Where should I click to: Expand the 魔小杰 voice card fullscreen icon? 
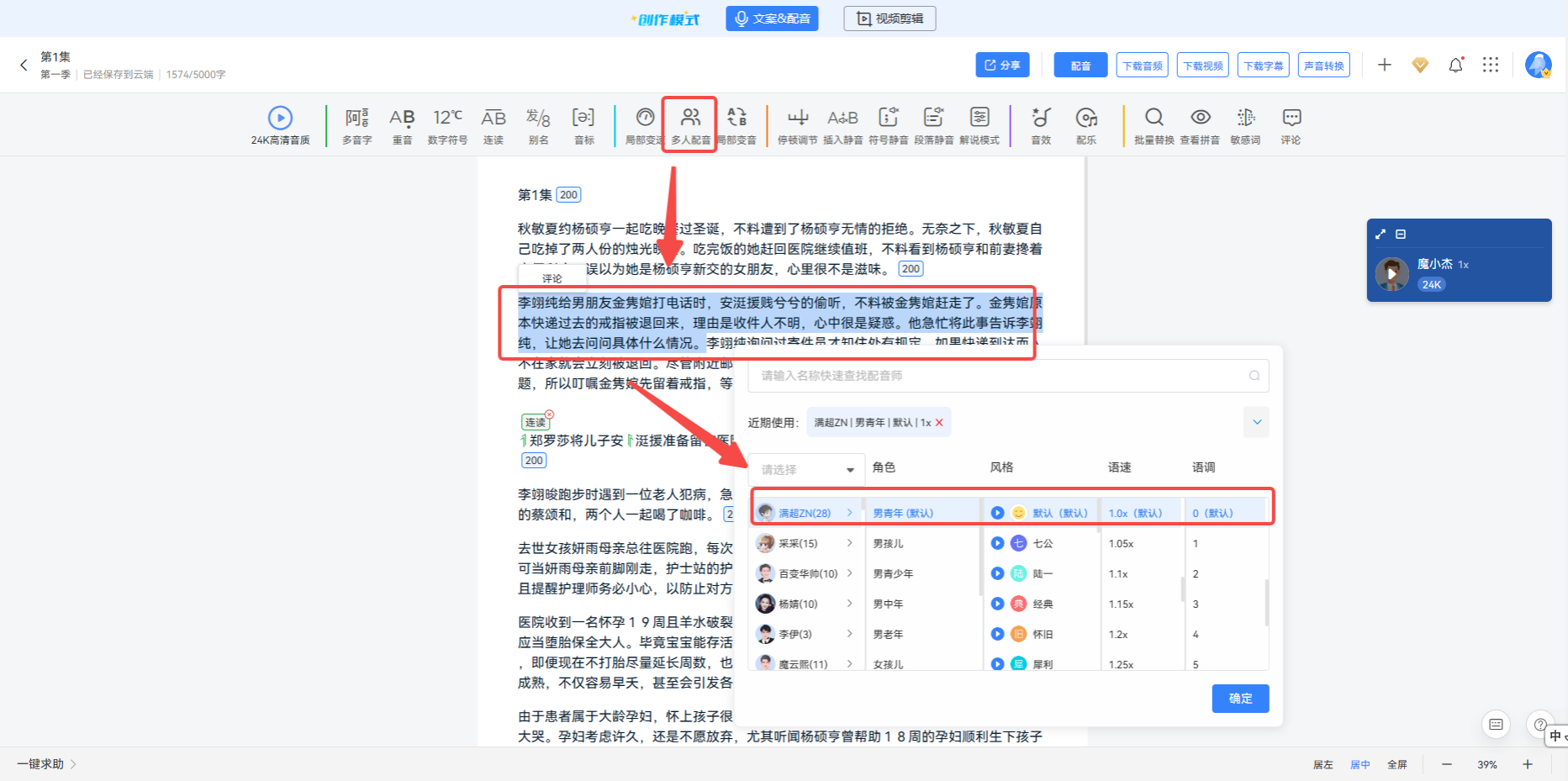pyautogui.click(x=1380, y=234)
